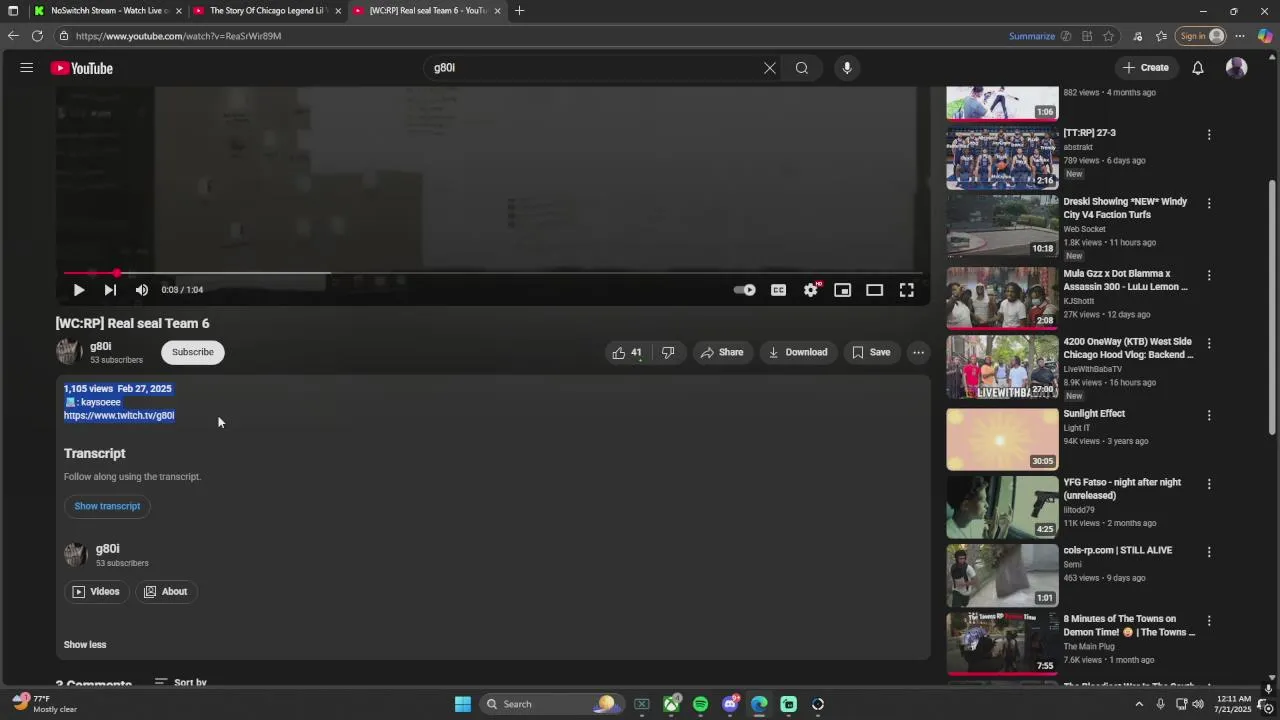
Task: Save the video to a playlist
Action: pos(871,352)
